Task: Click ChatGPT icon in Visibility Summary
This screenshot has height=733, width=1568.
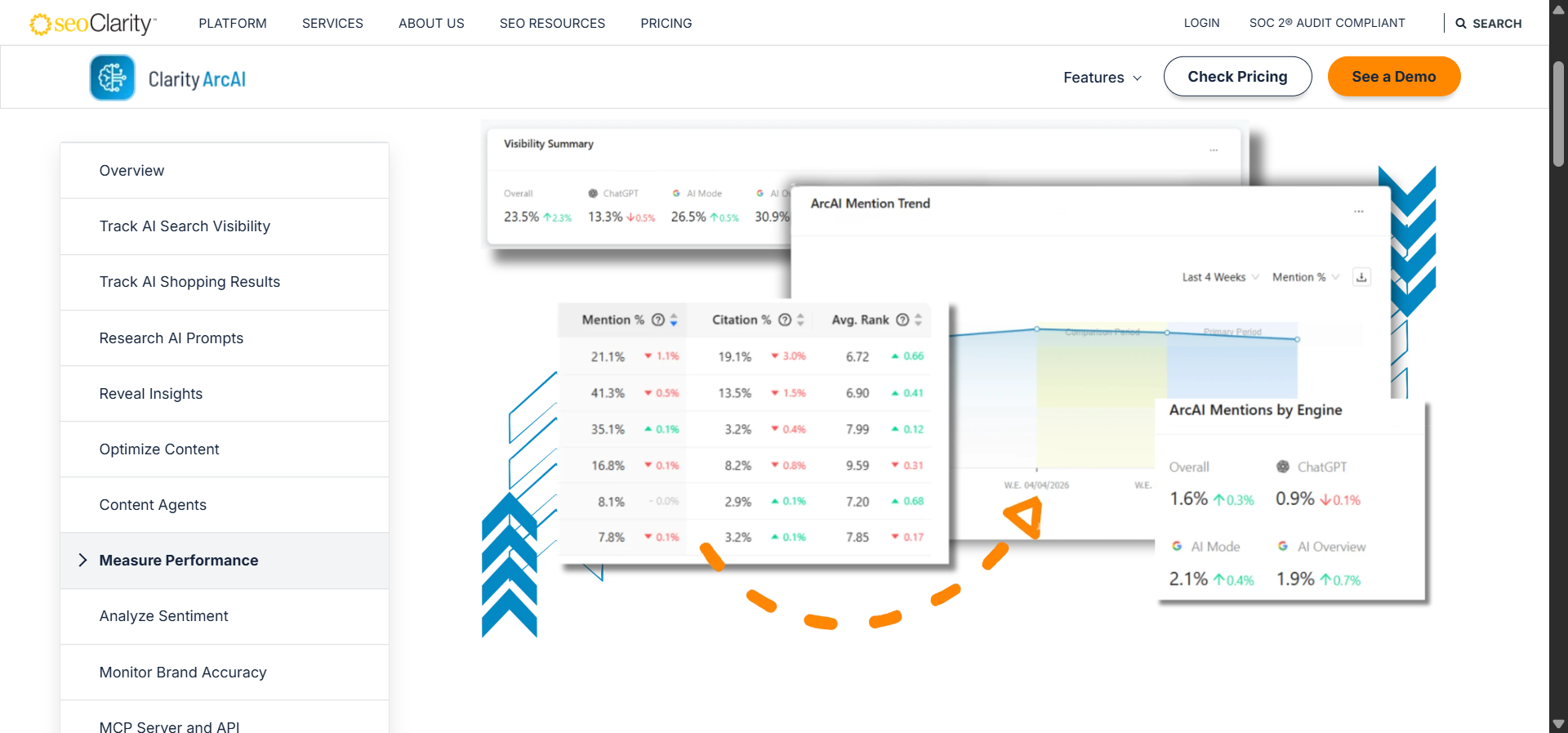Action: tap(593, 194)
